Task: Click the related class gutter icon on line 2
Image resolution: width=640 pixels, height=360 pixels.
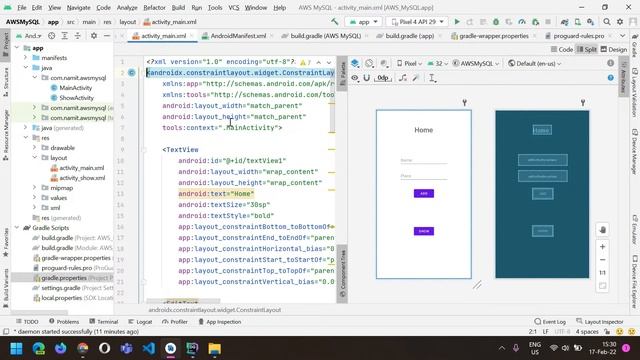Action: point(131,73)
